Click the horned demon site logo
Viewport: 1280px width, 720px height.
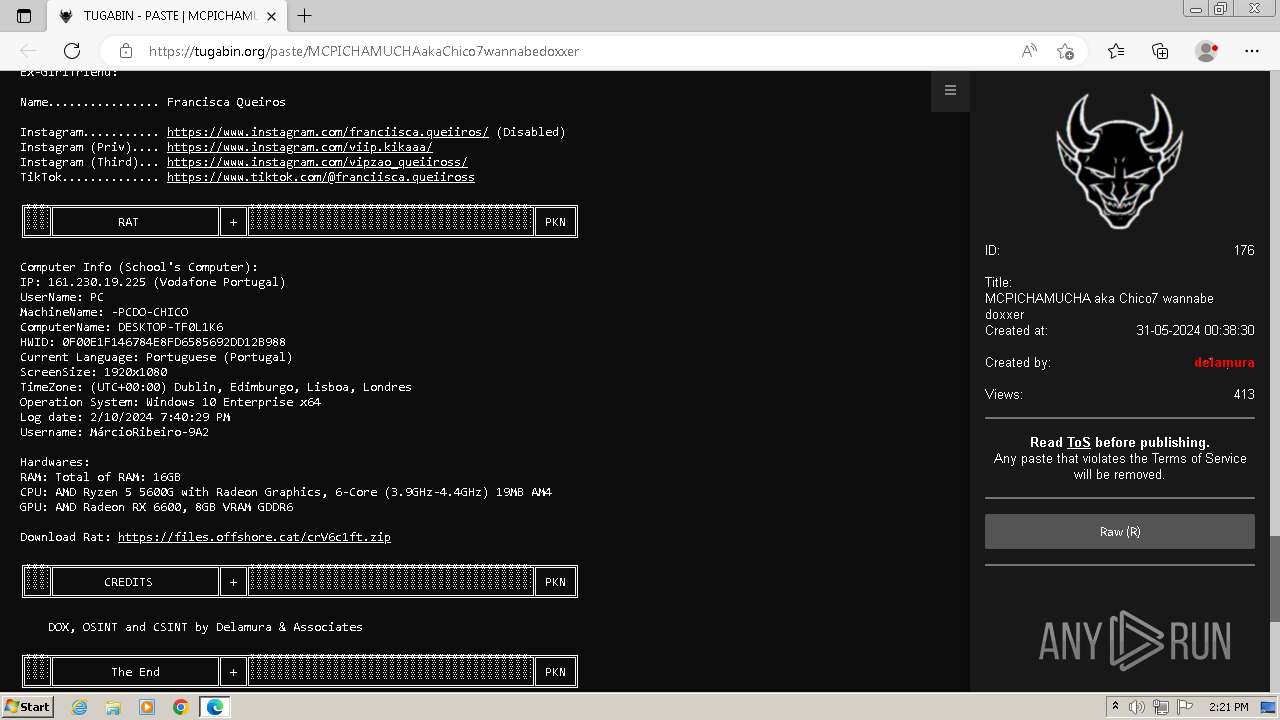pyautogui.click(x=1119, y=160)
